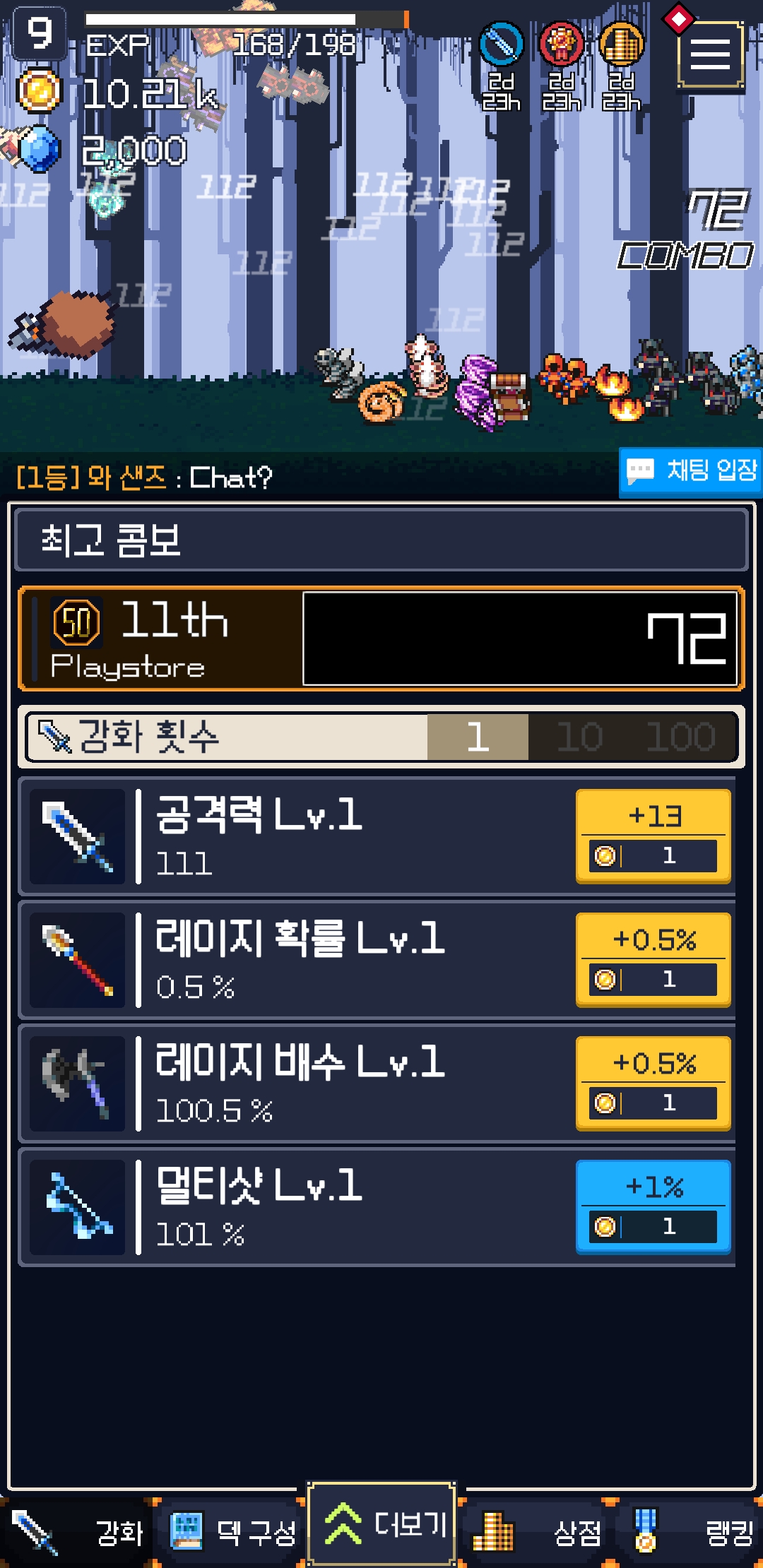Screen dimensions: 763x1568
Task: Upgrade 공격력 with the +13 button
Action: point(653,836)
